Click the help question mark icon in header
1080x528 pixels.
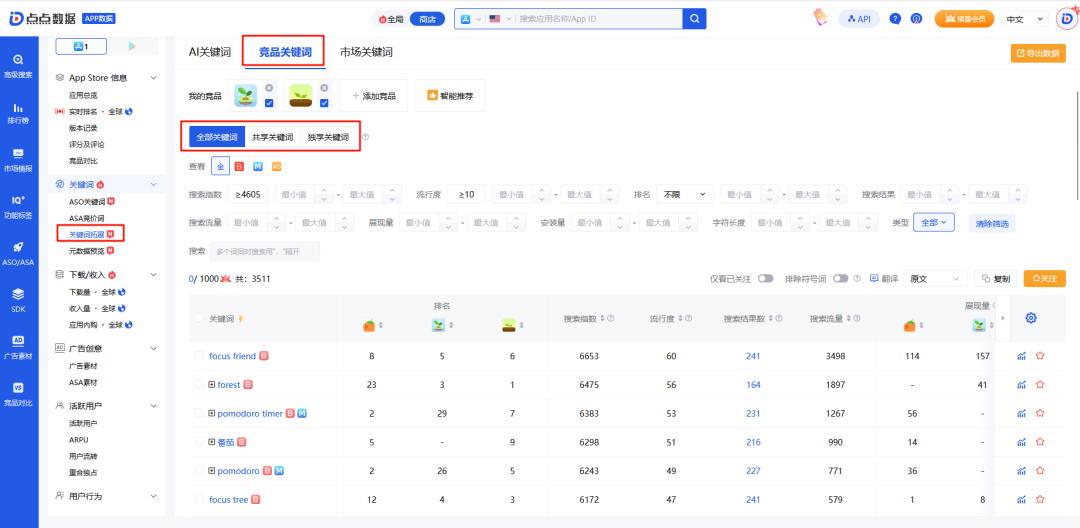(x=895, y=19)
